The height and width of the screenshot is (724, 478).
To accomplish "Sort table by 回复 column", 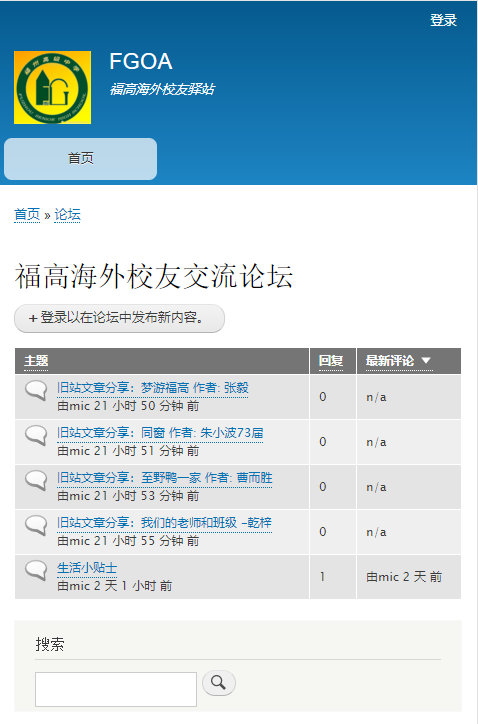I will click(x=331, y=361).
